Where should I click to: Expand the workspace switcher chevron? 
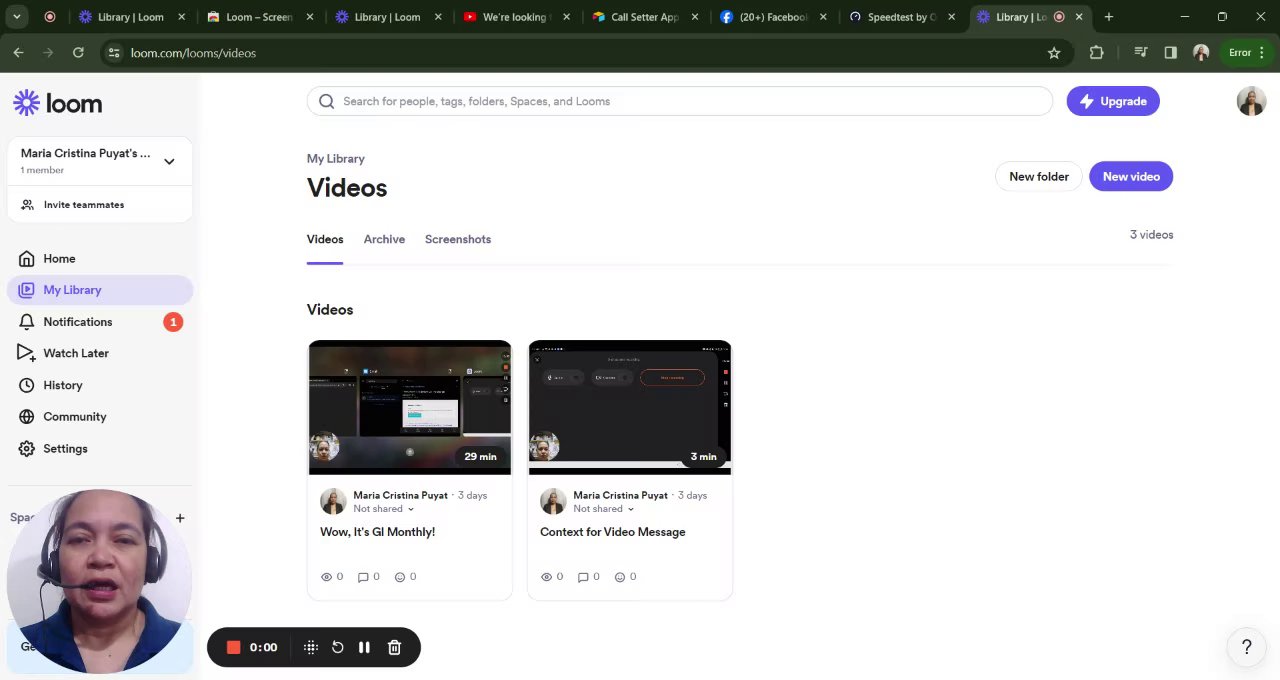[x=169, y=161]
